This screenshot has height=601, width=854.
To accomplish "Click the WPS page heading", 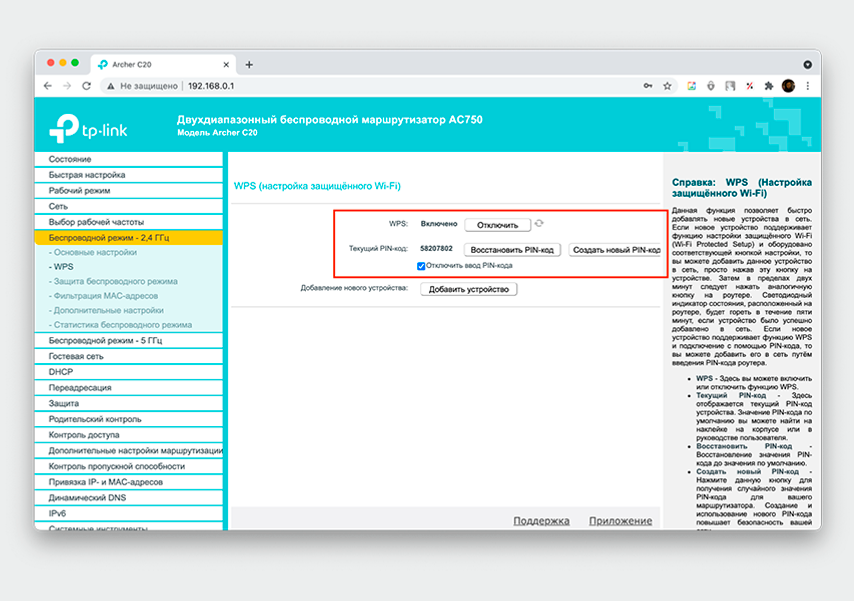I will 317,186.
